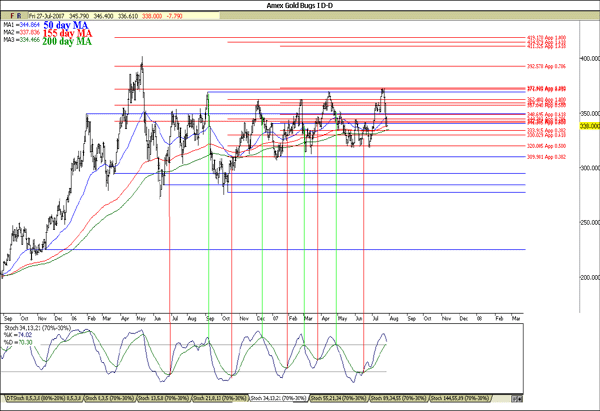Click the 392.578 App 0.786 Fibonacci level label

tap(547, 66)
